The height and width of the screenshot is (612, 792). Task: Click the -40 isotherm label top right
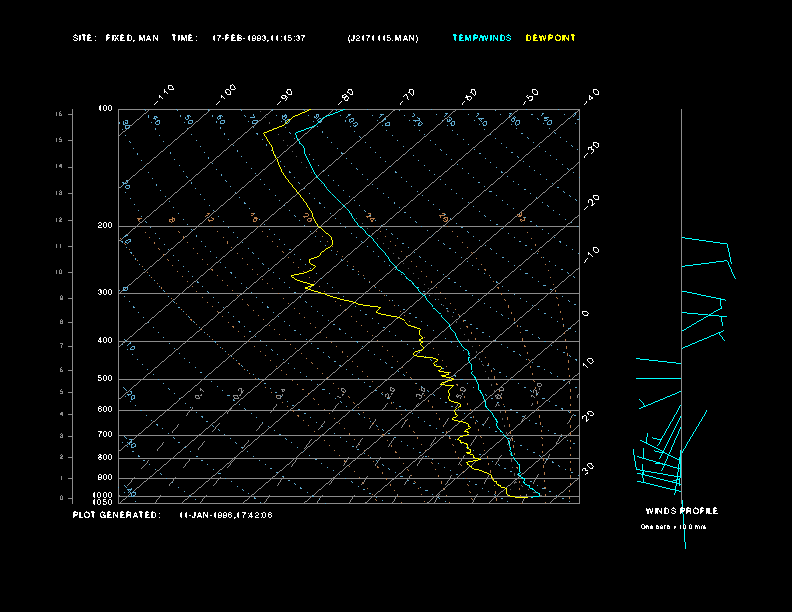[591, 95]
